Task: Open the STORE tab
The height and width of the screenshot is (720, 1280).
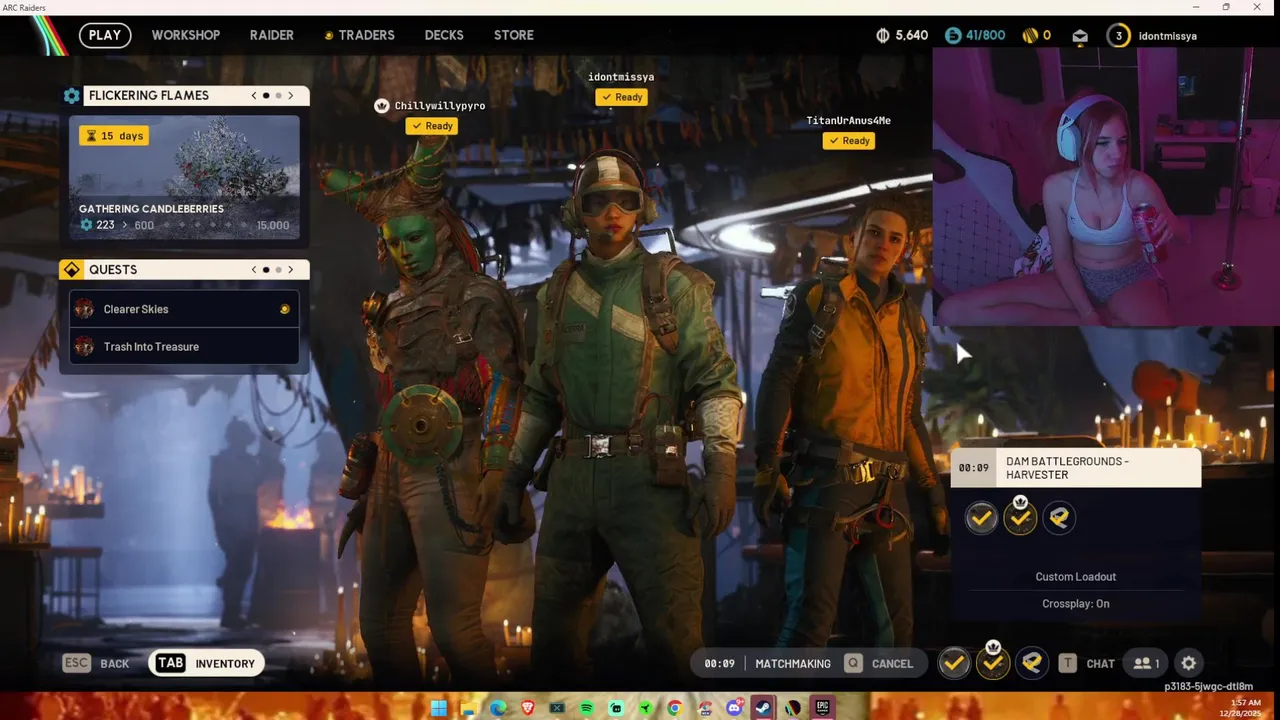Action: [x=514, y=35]
